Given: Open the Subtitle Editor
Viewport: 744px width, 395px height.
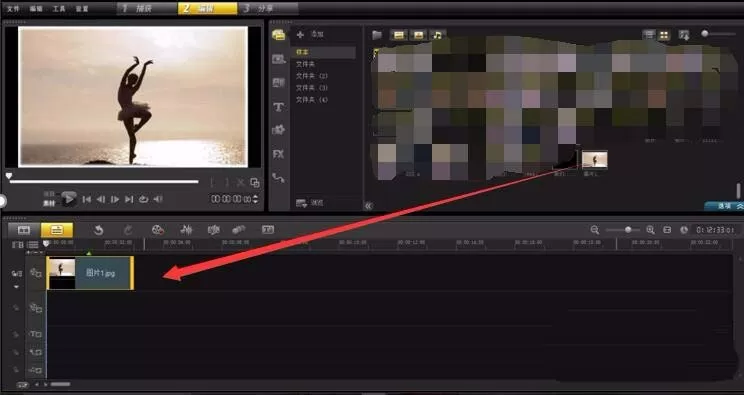Looking at the screenshot, I should (268, 230).
